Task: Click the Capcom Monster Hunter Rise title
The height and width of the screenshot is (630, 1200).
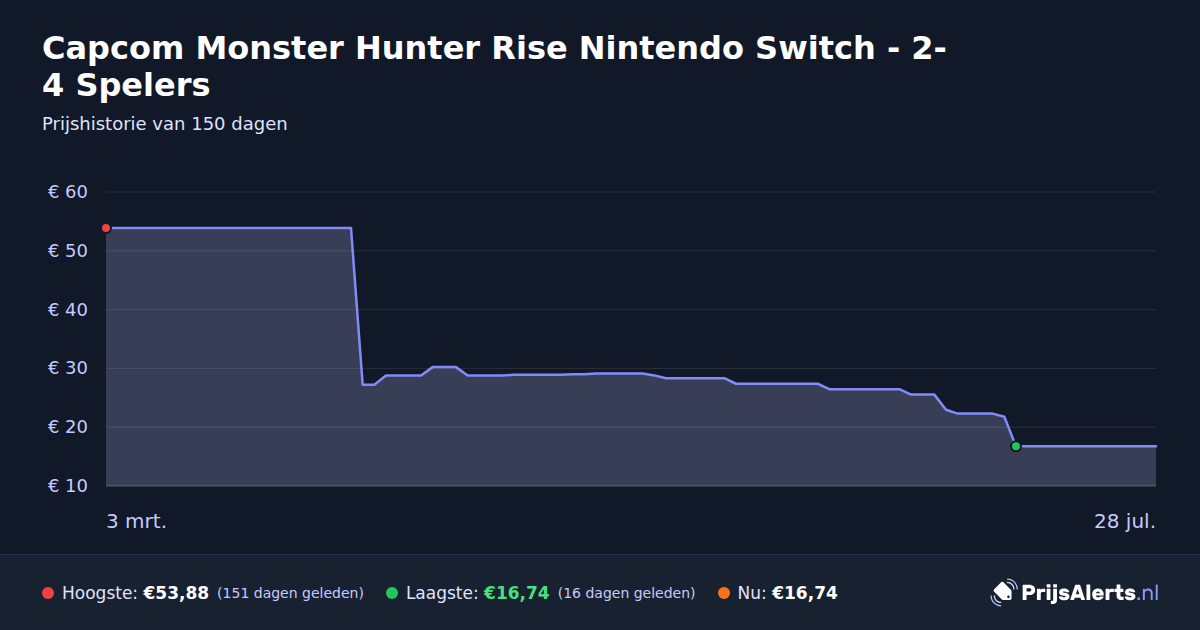Action: click(495, 66)
